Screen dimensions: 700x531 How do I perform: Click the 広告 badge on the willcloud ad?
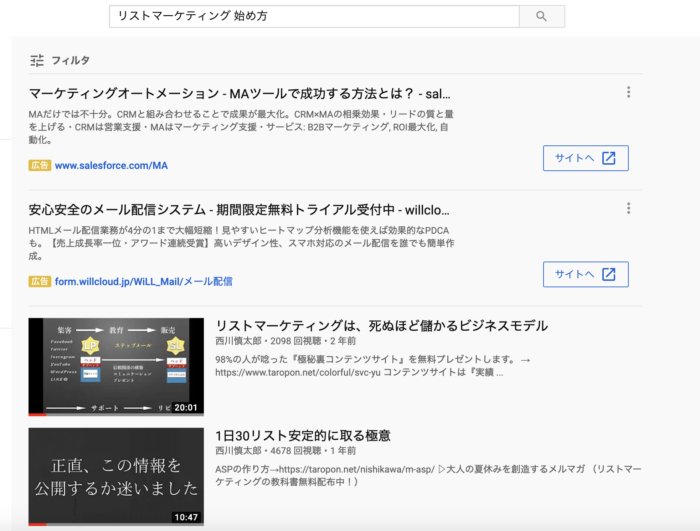(x=39, y=282)
